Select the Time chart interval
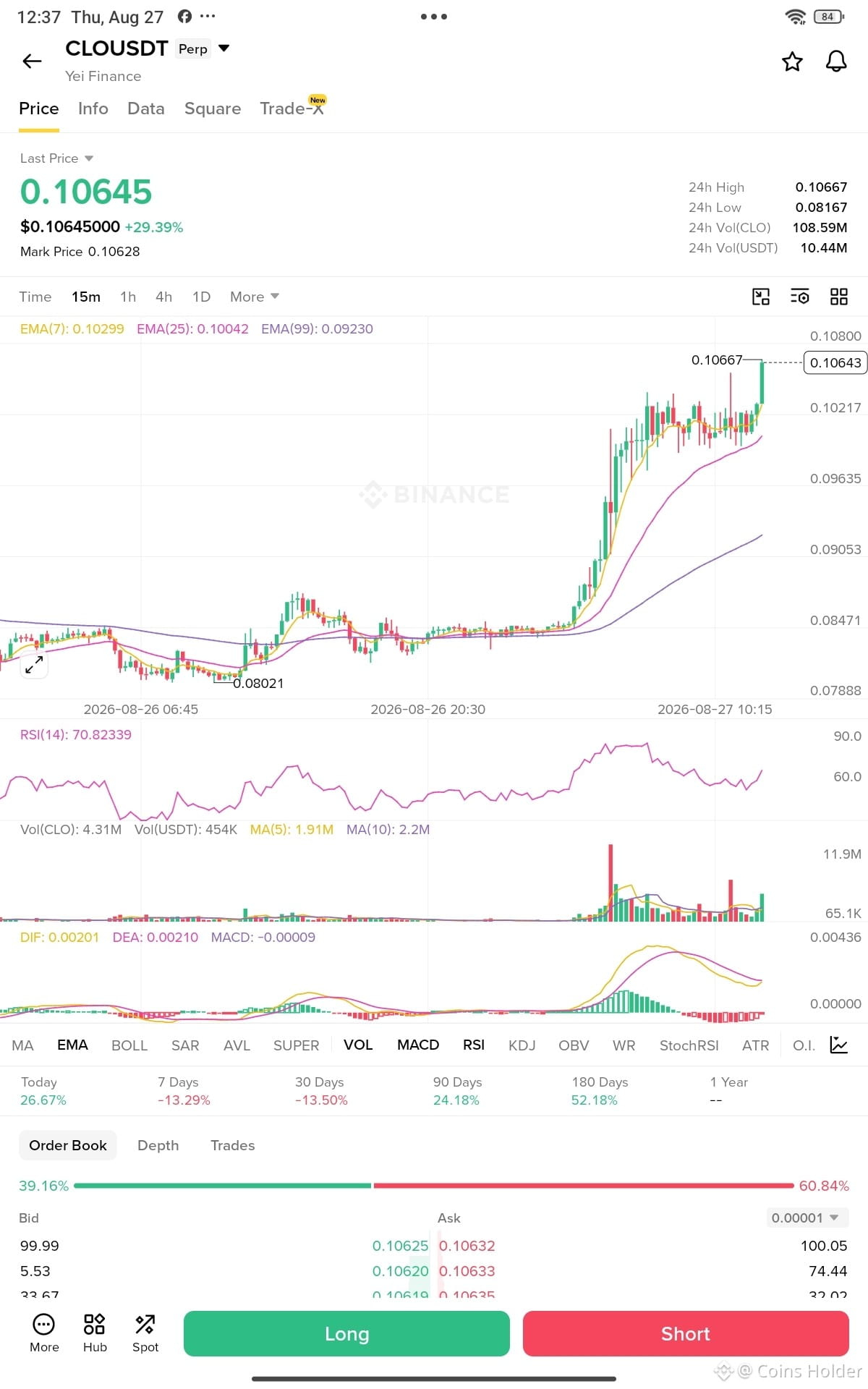 (35, 297)
